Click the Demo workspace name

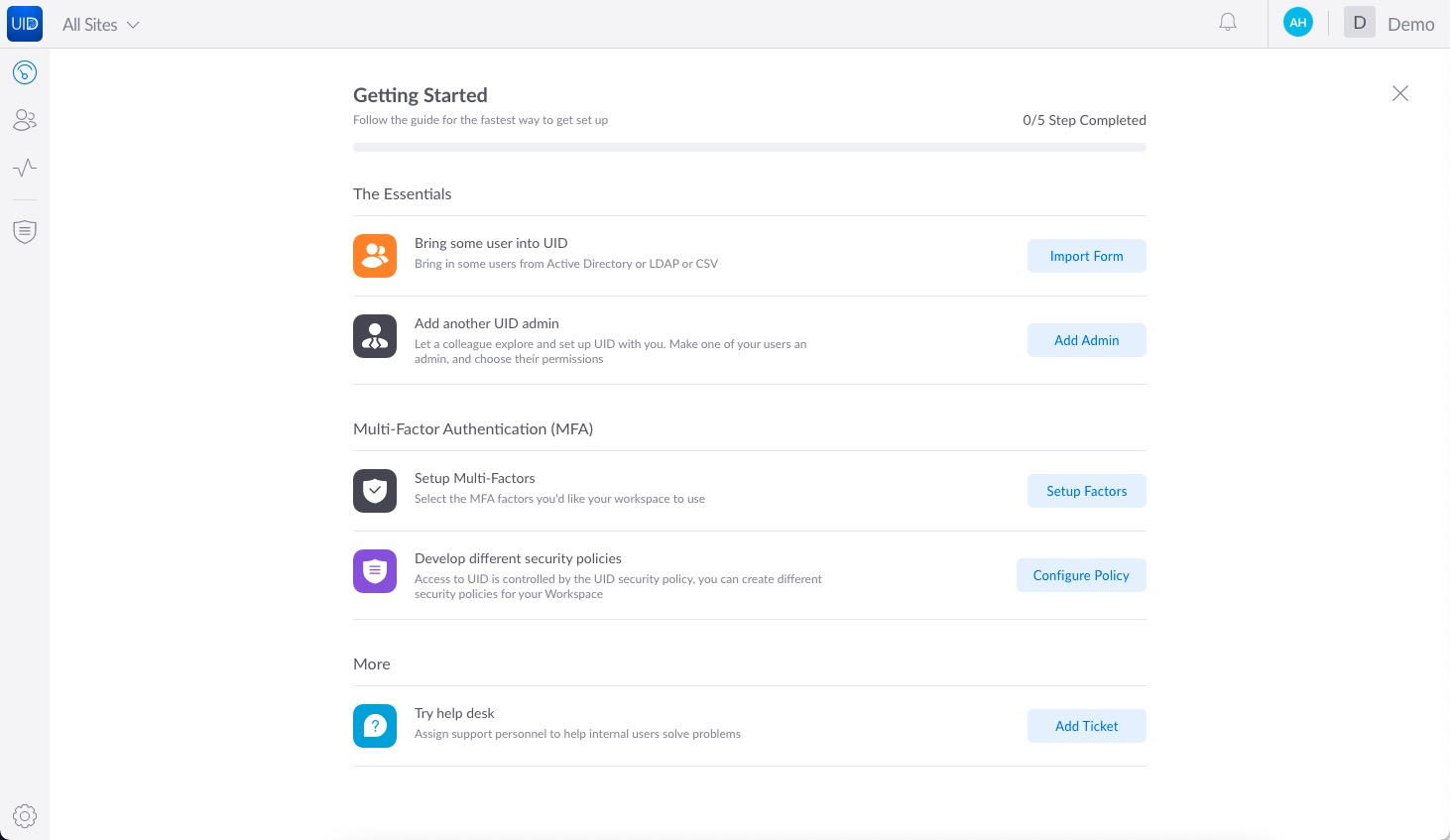1410,24
